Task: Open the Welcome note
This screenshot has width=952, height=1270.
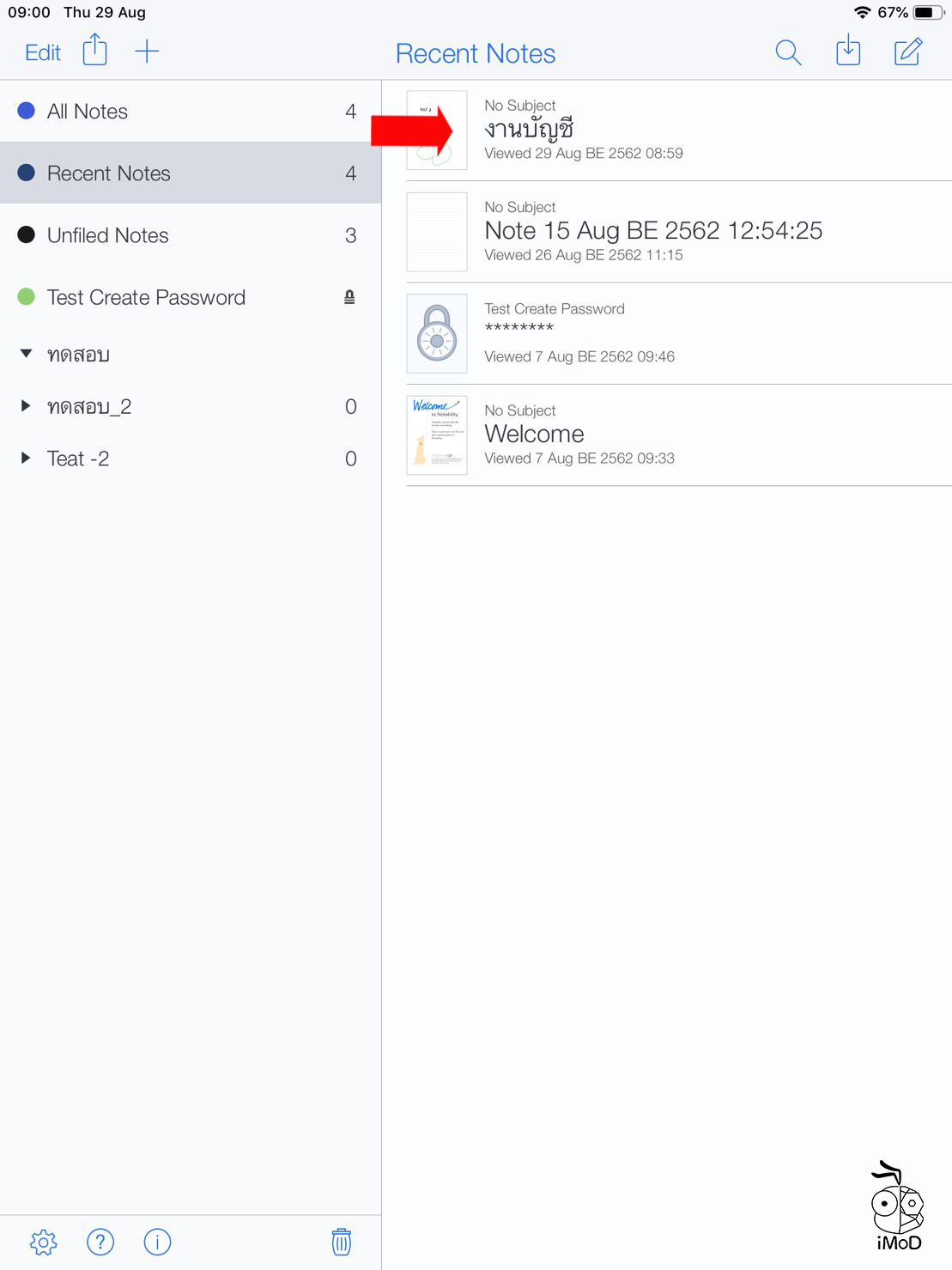Action: point(534,434)
